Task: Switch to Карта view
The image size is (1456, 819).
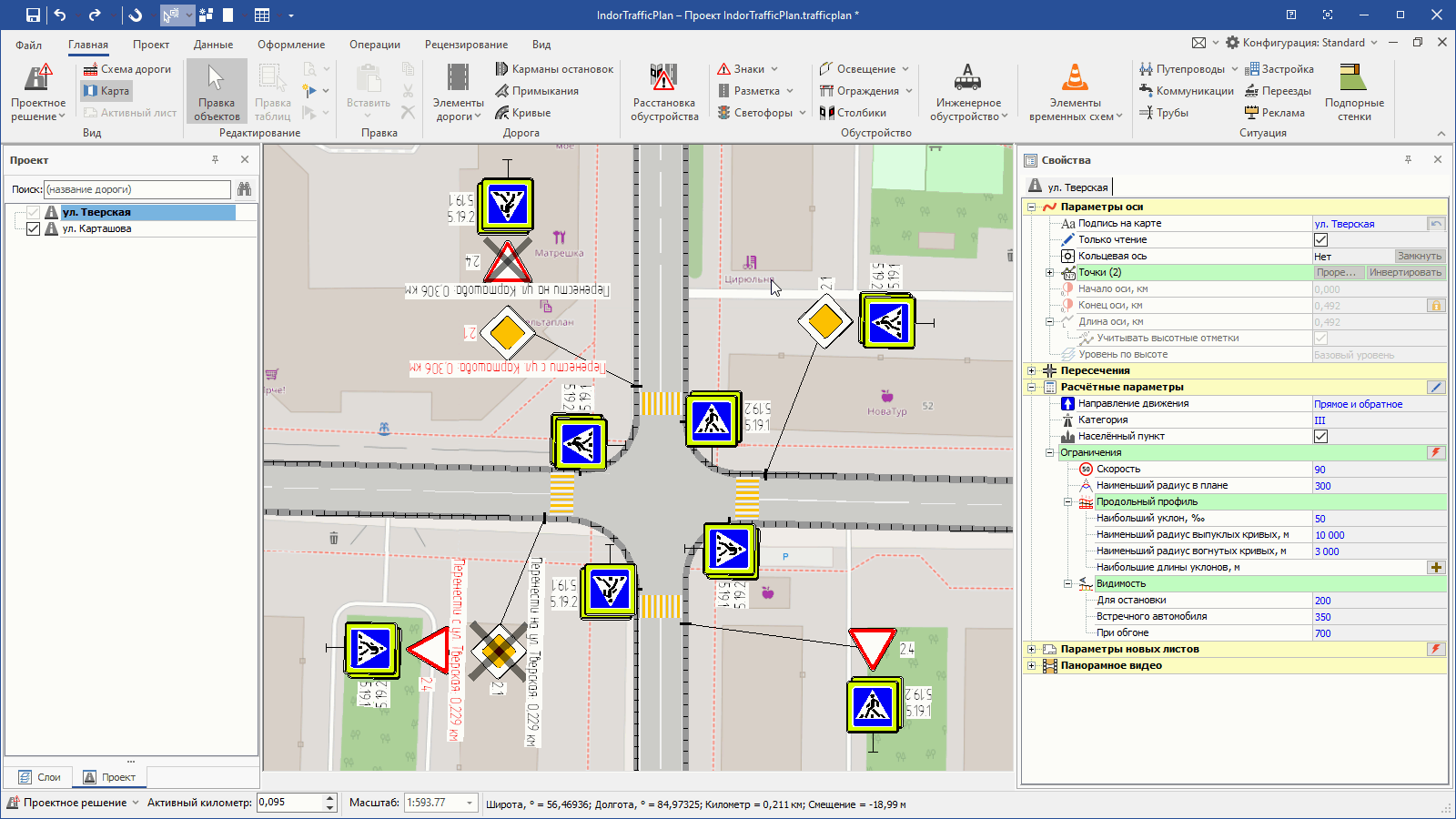Action: 106,91
